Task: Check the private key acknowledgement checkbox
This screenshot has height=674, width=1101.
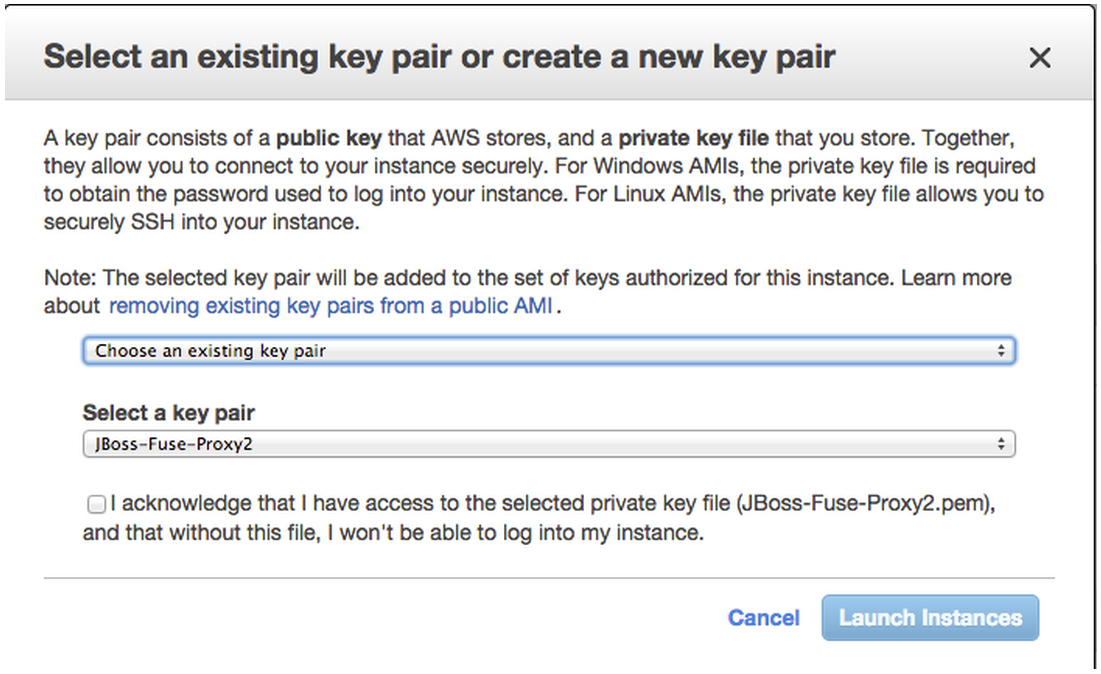Action: point(96,504)
